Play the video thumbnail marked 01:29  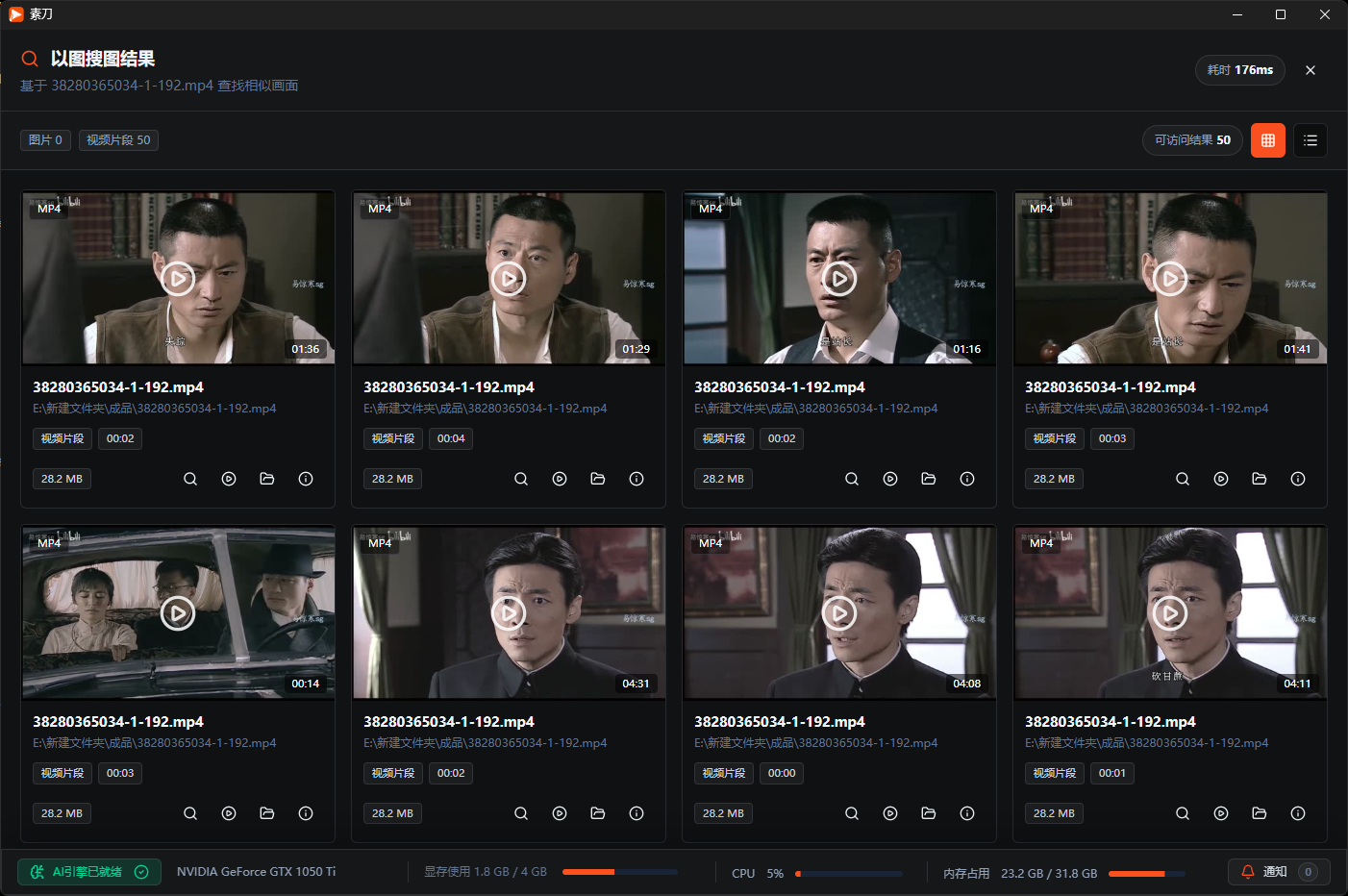coord(509,279)
